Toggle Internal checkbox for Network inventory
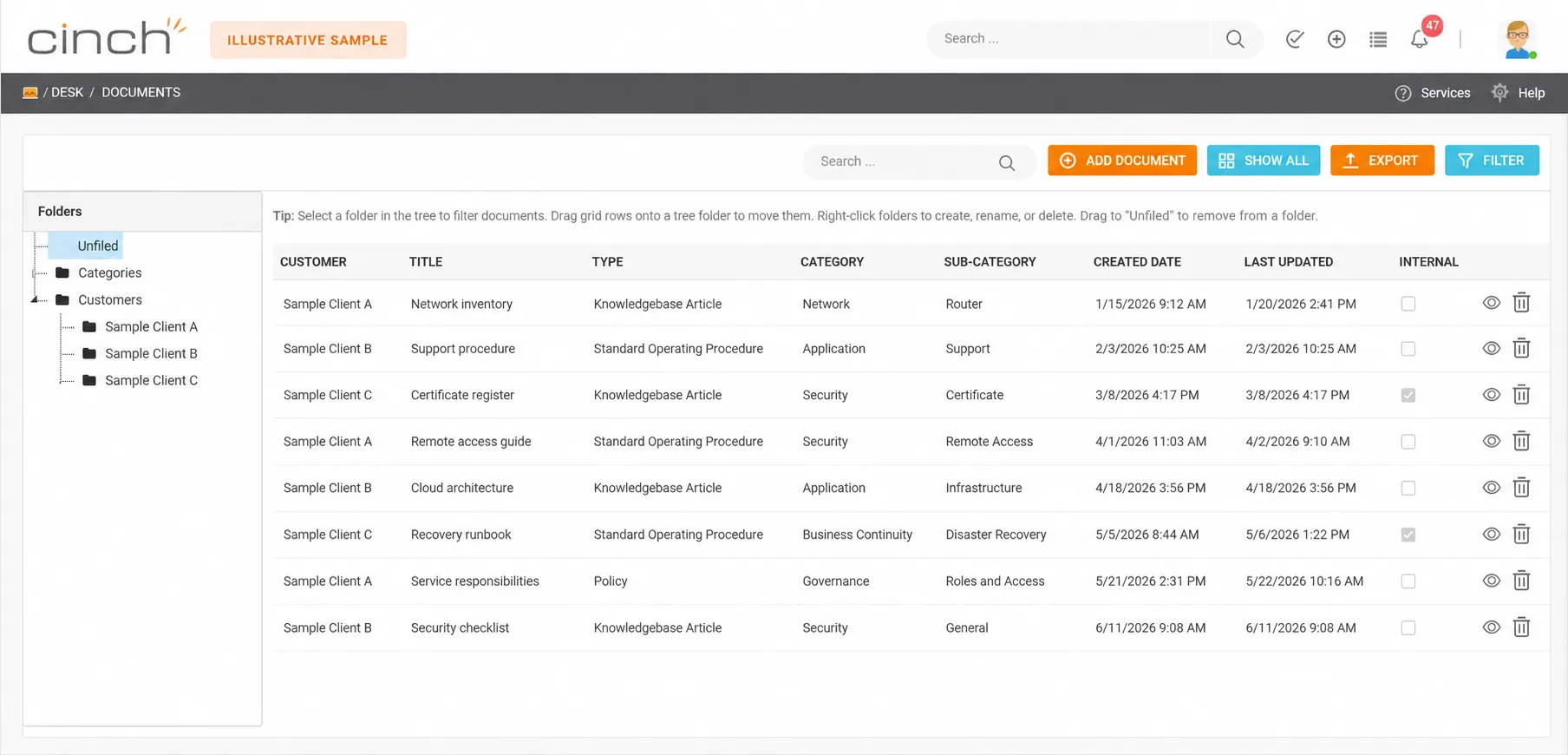This screenshot has height=755, width=1568. (1408, 304)
